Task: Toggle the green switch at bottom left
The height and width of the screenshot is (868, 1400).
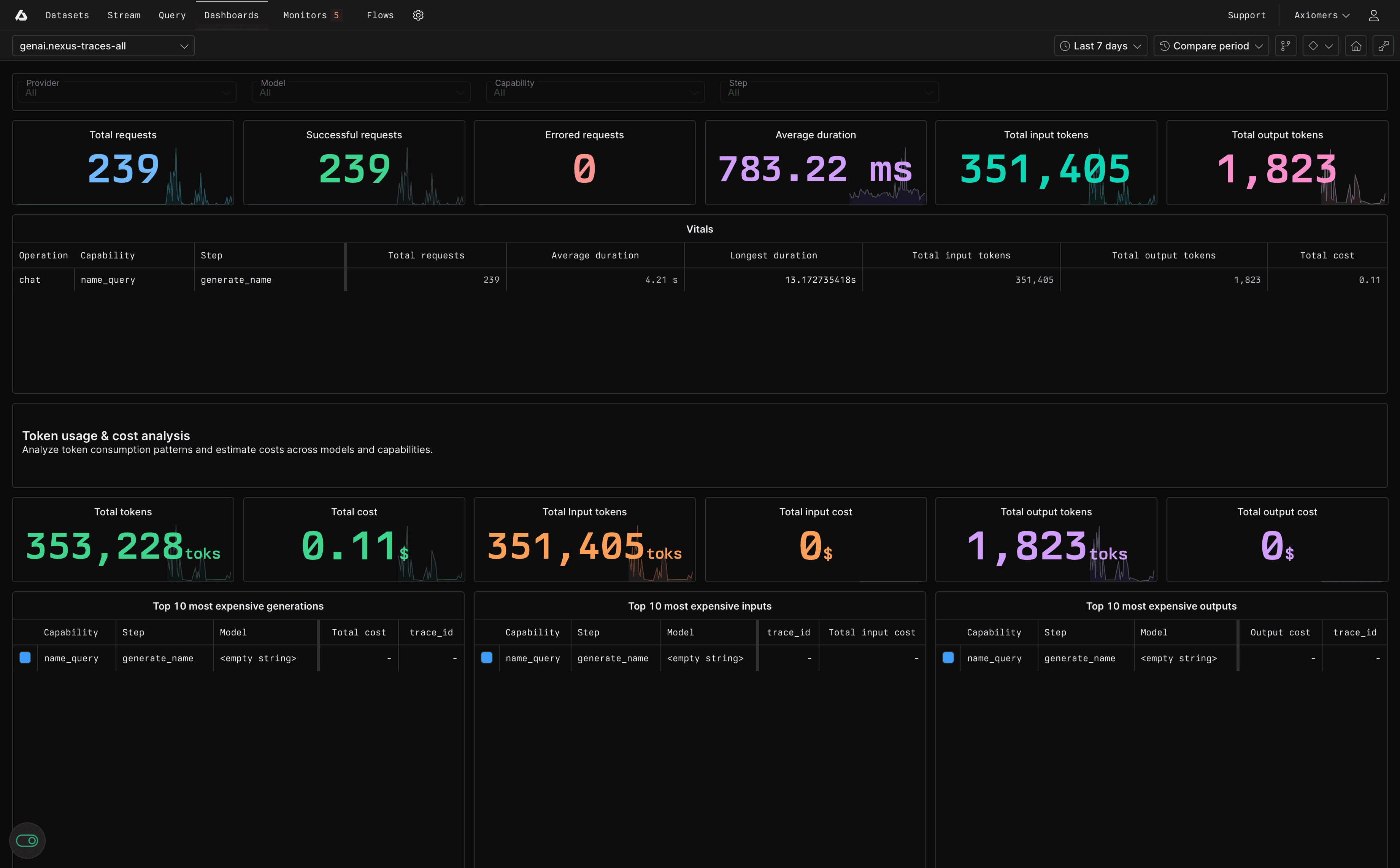Action: click(x=27, y=840)
